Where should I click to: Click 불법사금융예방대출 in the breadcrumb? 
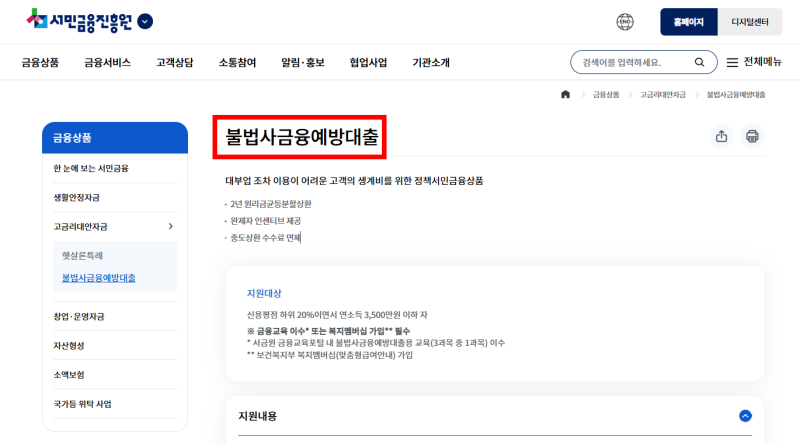coord(736,94)
